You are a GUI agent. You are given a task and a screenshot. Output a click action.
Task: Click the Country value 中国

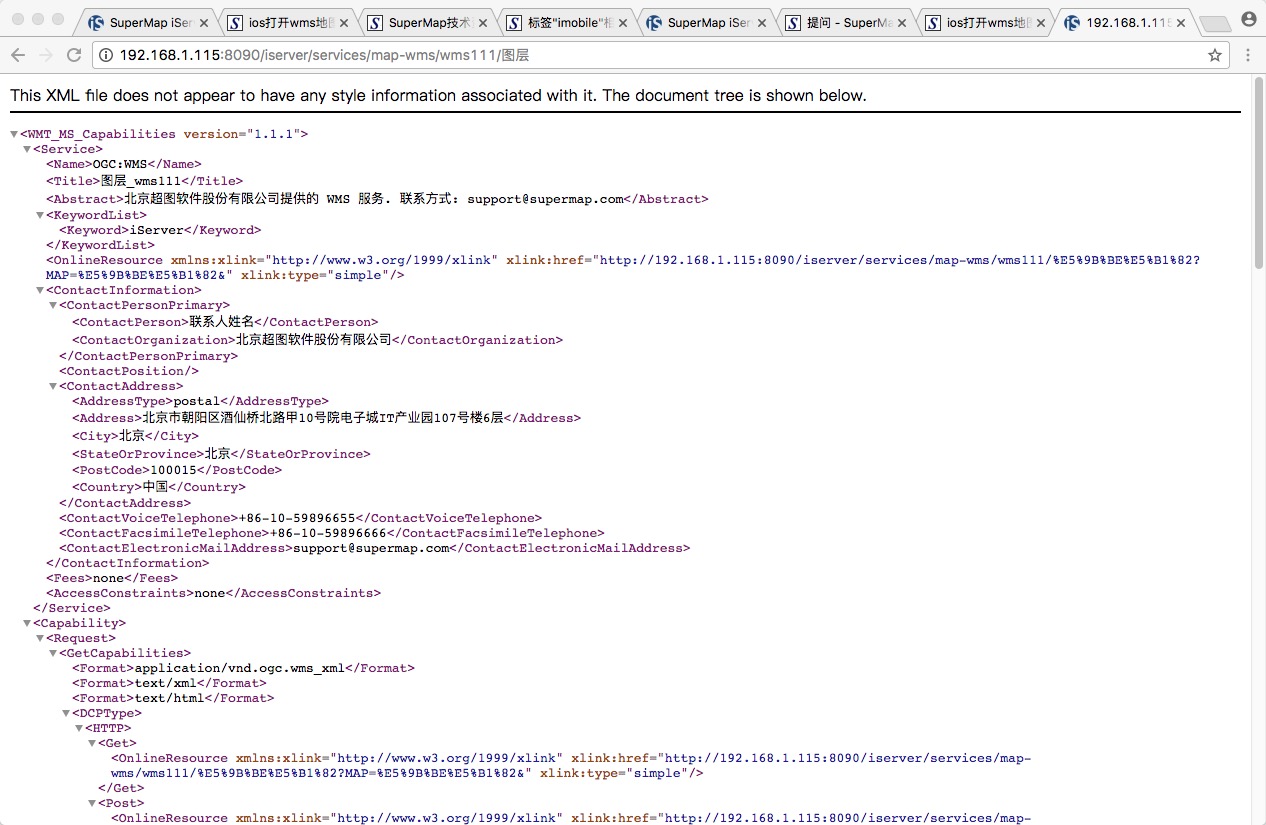tap(156, 487)
